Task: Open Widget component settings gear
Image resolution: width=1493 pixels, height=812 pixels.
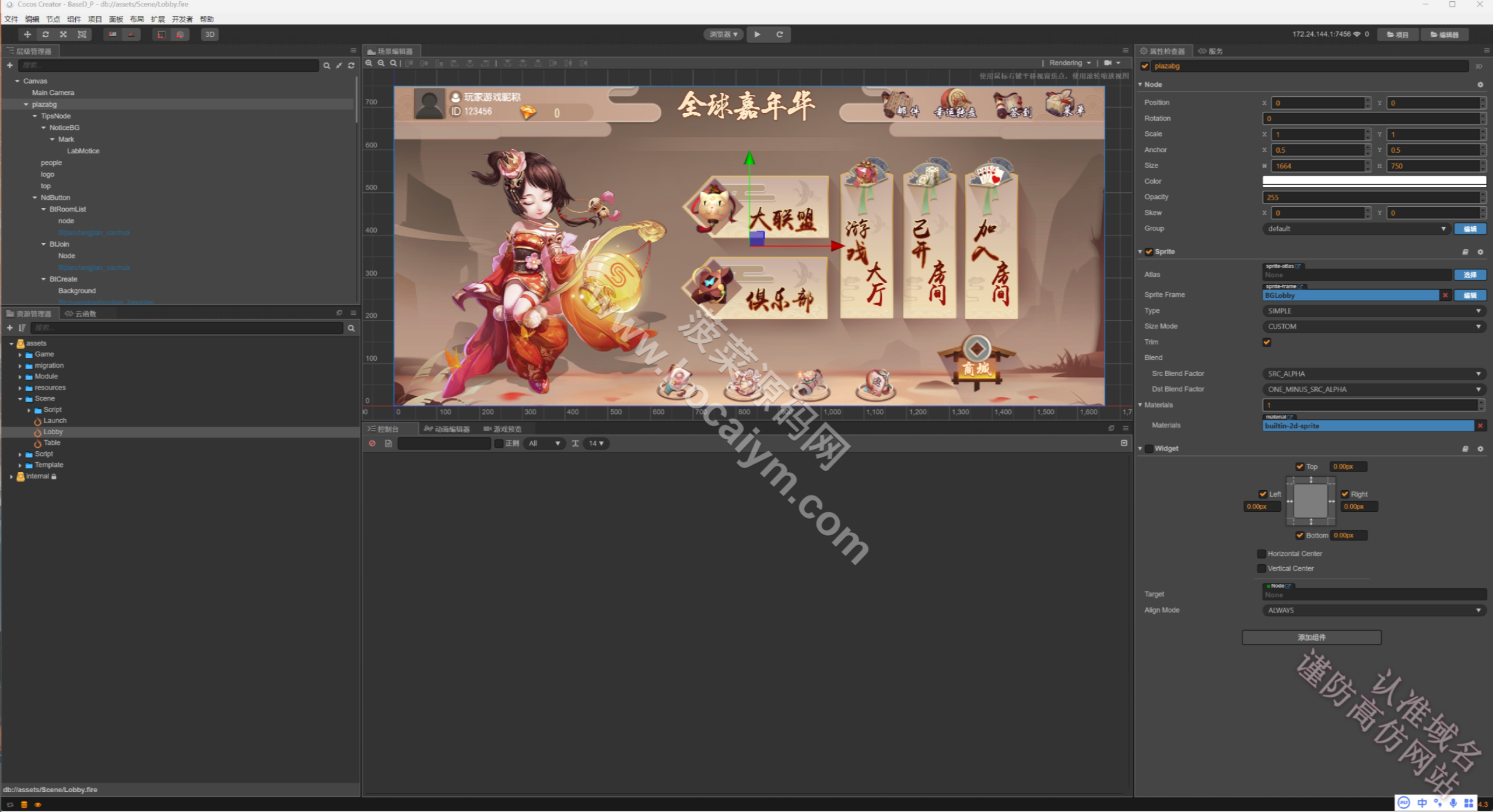Action: tap(1480, 449)
